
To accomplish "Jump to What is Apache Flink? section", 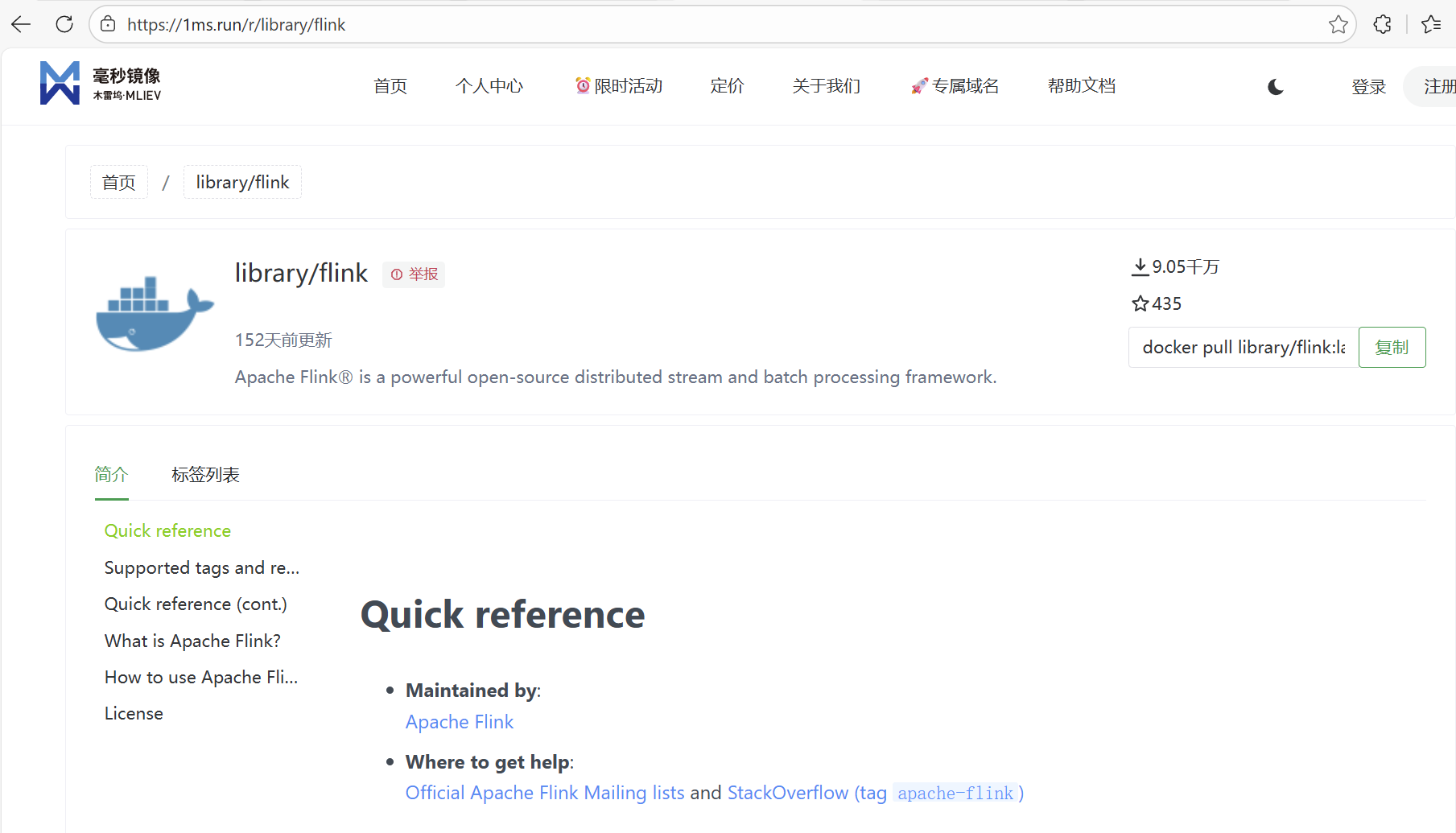I will pyautogui.click(x=192, y=641).
